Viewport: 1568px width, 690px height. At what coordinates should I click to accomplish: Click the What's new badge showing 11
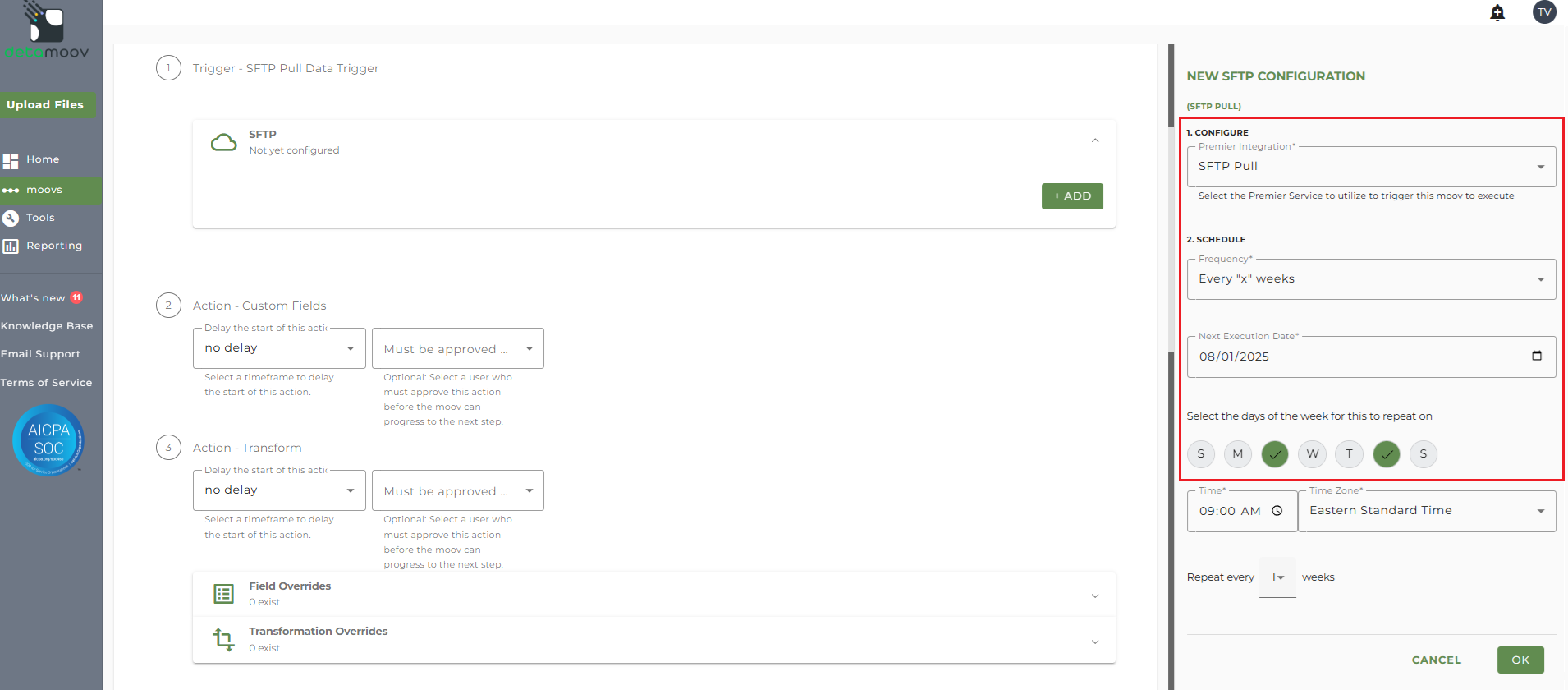pyautogui.click(x=76, y=297)
